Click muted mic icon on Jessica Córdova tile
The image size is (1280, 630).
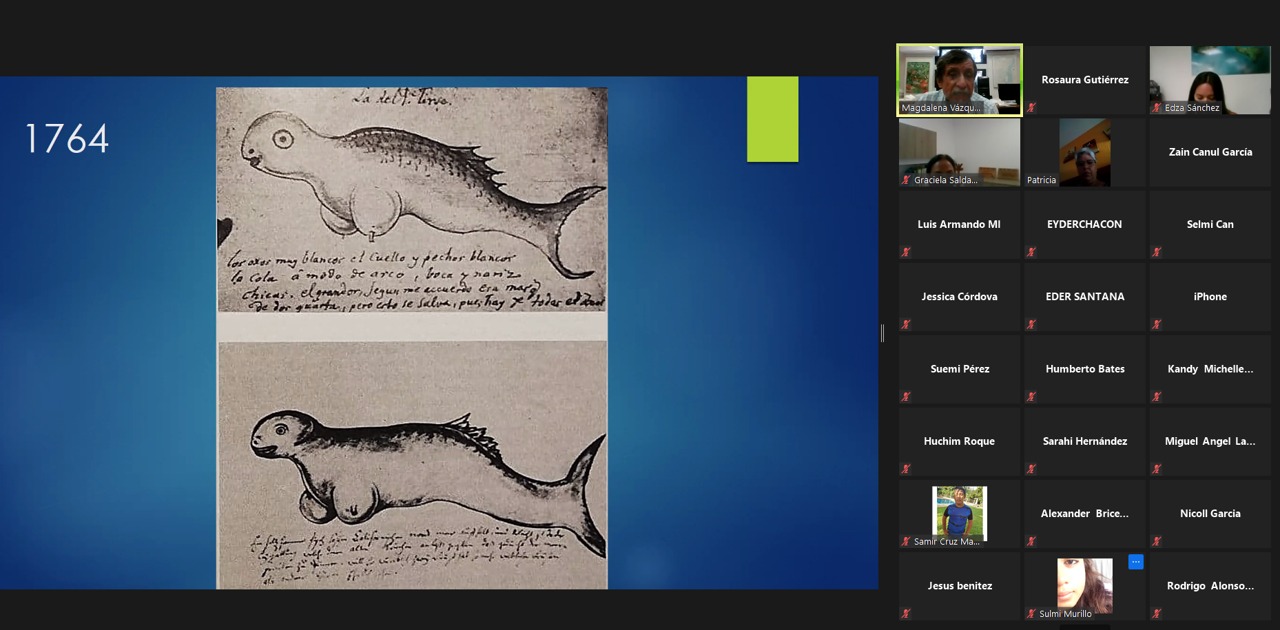point(906,324)
